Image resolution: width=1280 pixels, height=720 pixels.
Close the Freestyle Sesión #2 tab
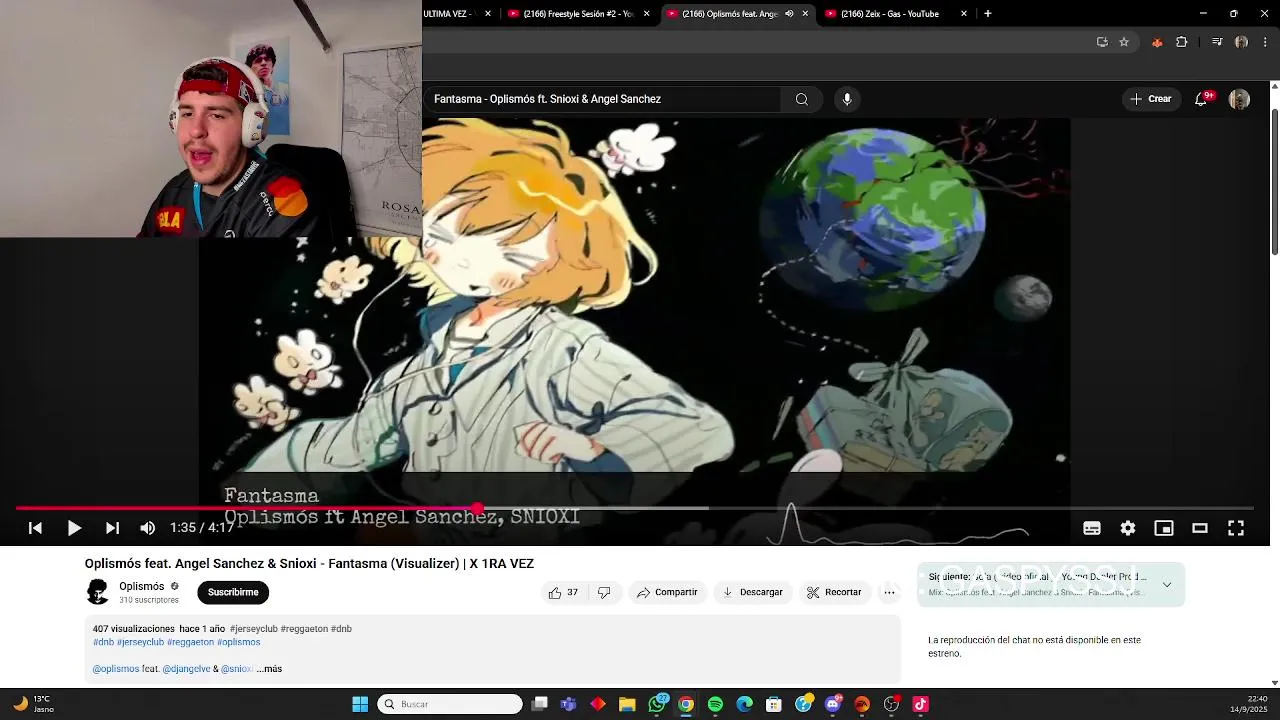pos(647,14)
